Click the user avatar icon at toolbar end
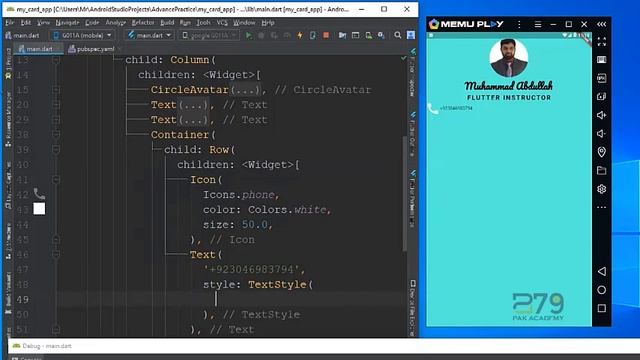The width and height of the screenshot is (640, 360). coord(411,36)
